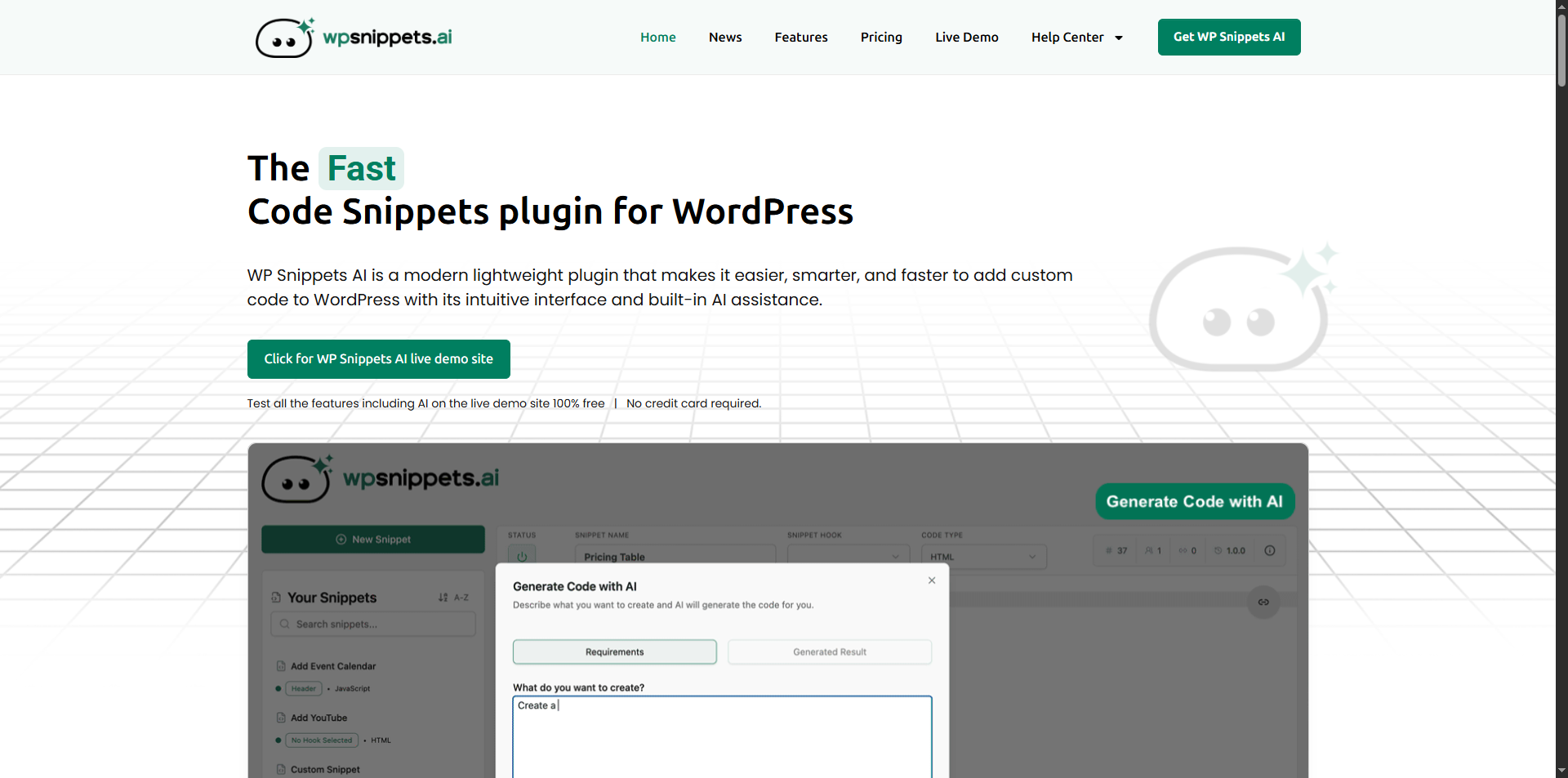The height and width of the screenshot is (778, 1568).
Task: Go to the News page
Action: click(x=725, y=38)
